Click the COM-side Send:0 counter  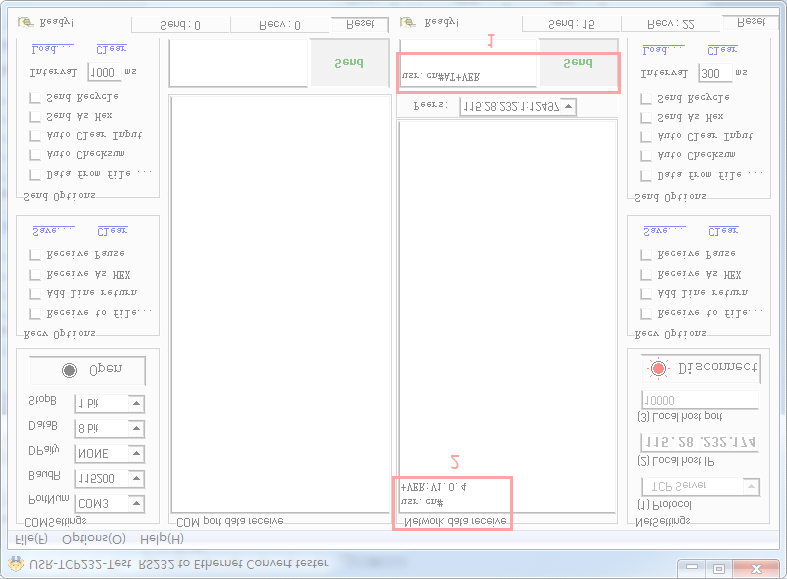(181, 25)
